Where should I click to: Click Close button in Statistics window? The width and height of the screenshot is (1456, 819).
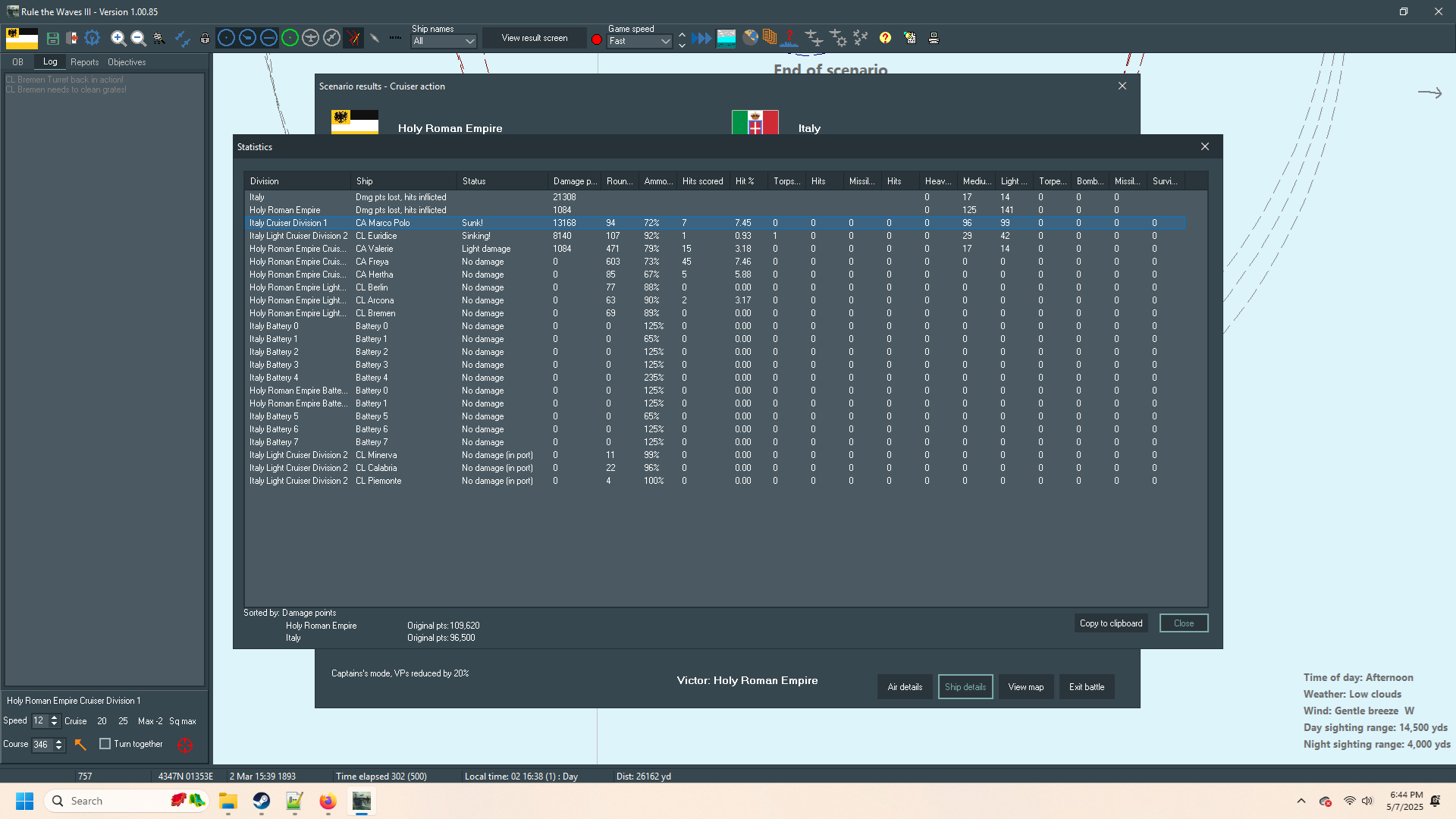[x=1184, y=623]
